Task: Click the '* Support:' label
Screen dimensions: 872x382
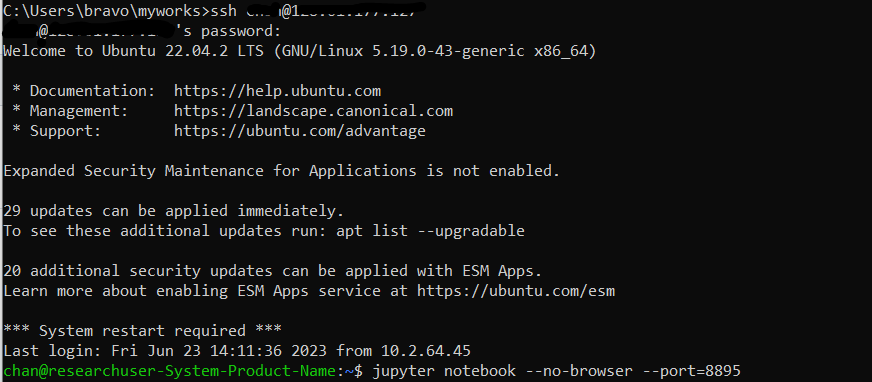Action: (57, 131)
